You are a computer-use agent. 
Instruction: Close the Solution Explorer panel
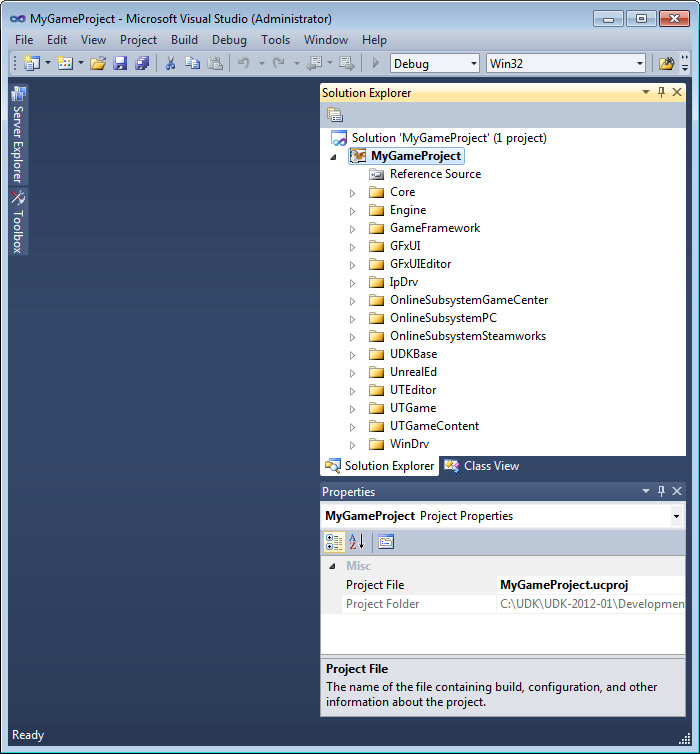point(677,92)
